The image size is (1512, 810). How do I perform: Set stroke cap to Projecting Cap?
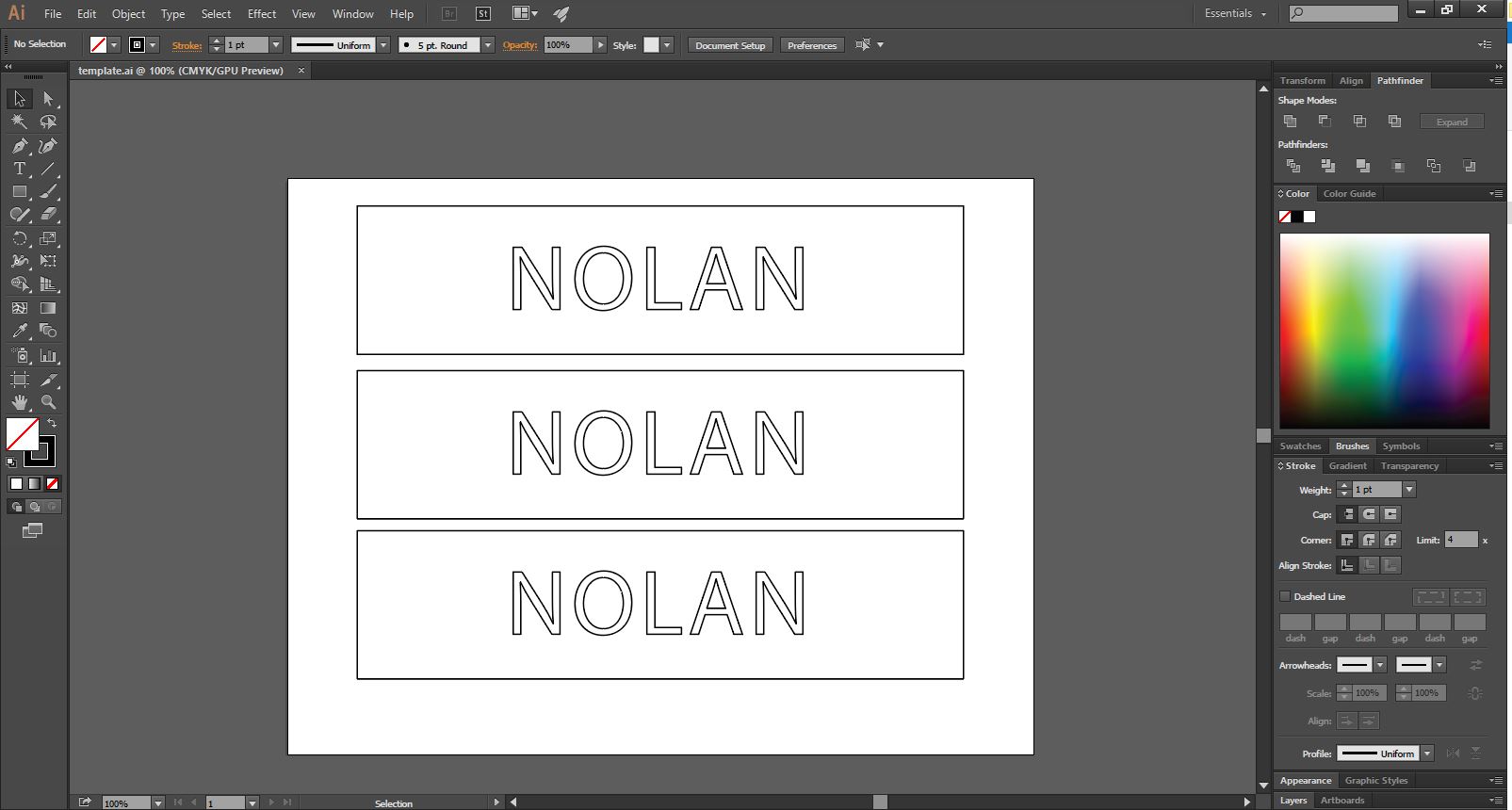point(1390,514)
